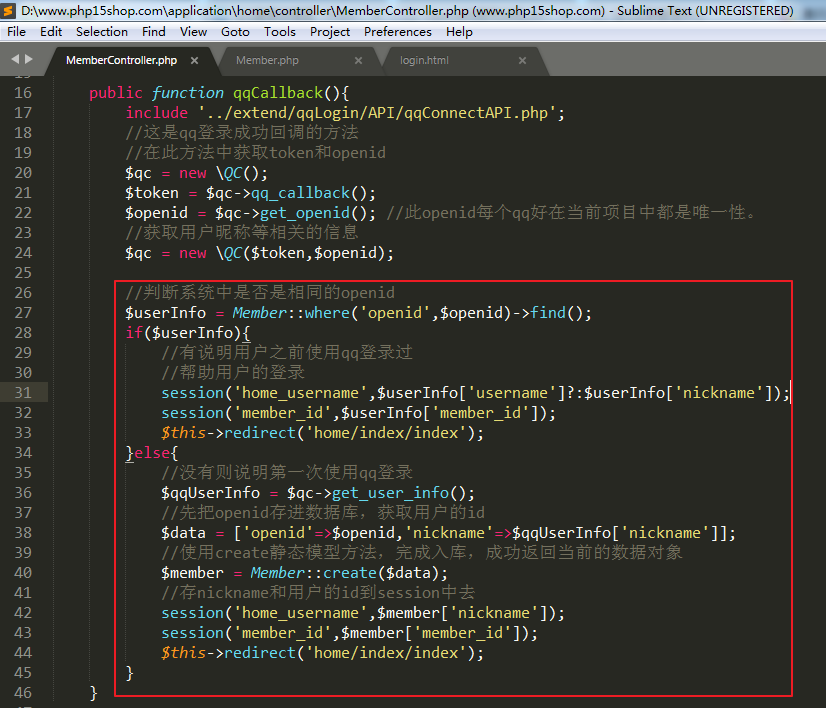The image size is (826, 708).
Task: Click line number 31 in the gutter
Action: 23,393
